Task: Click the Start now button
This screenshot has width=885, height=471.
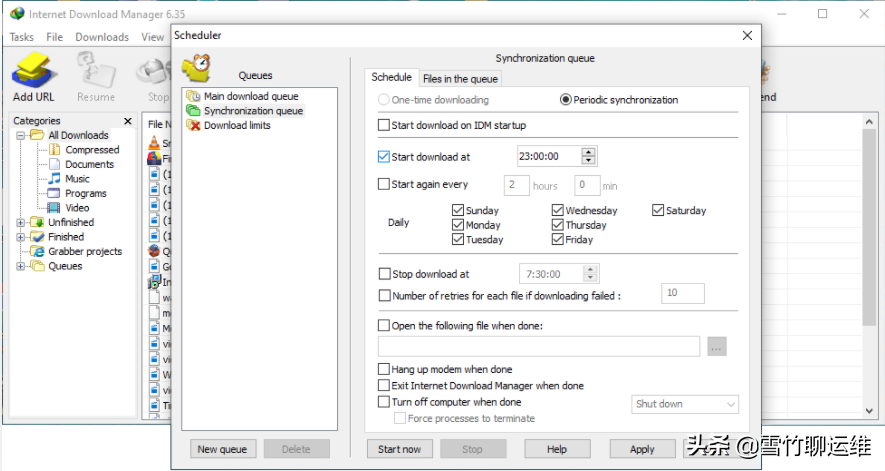Action: pos(400,450)
